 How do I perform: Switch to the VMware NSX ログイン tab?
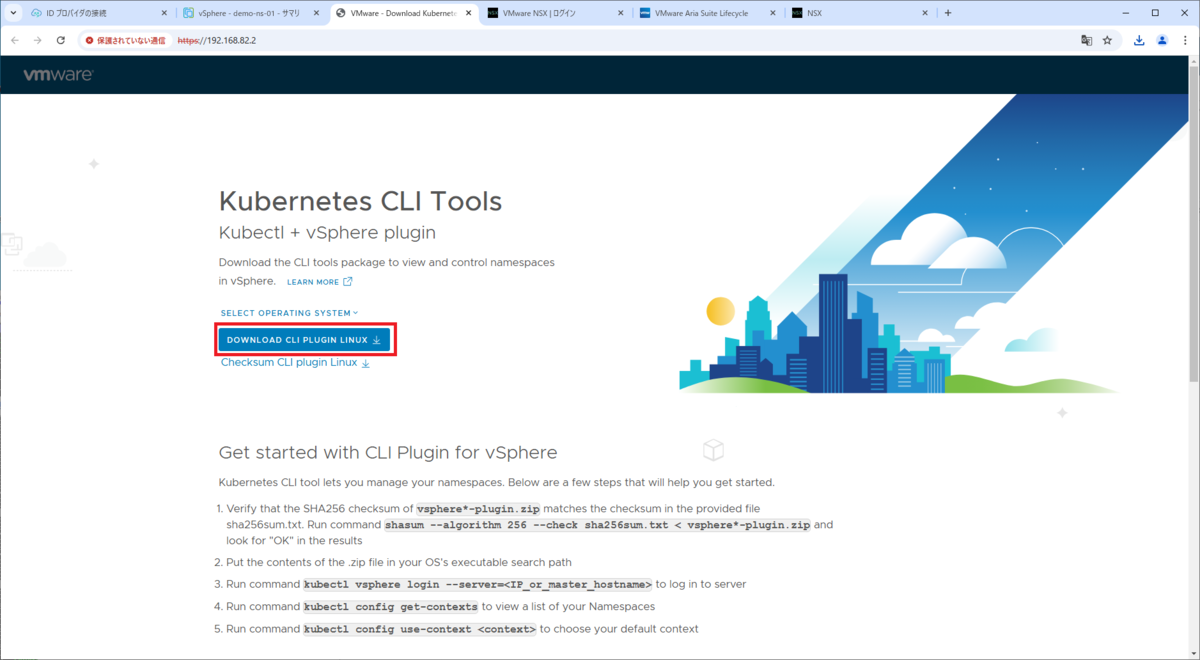[x=555, y=13]
